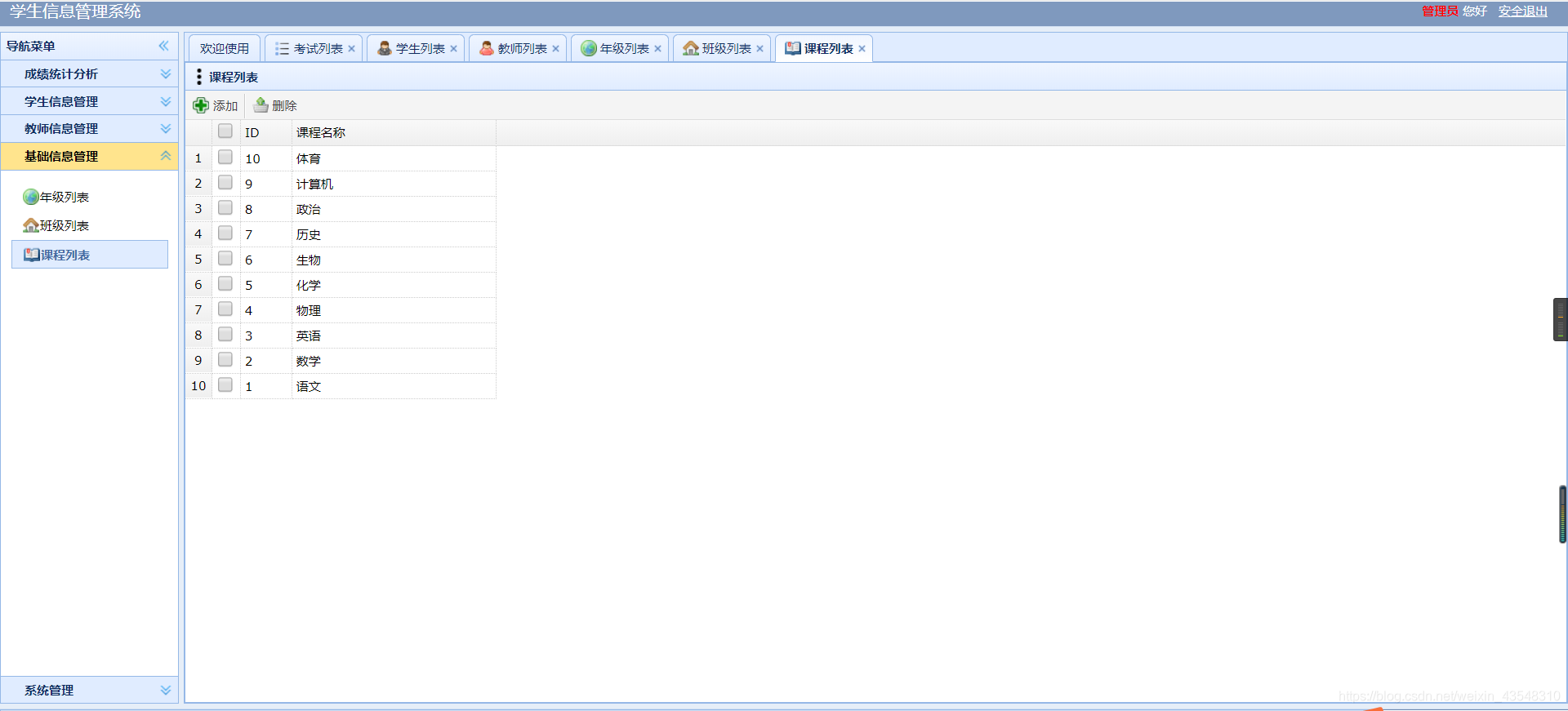Viewport: 1568px width, 711px height.
Task: Click the 课程名称 column header
Action: click(394, 132)
